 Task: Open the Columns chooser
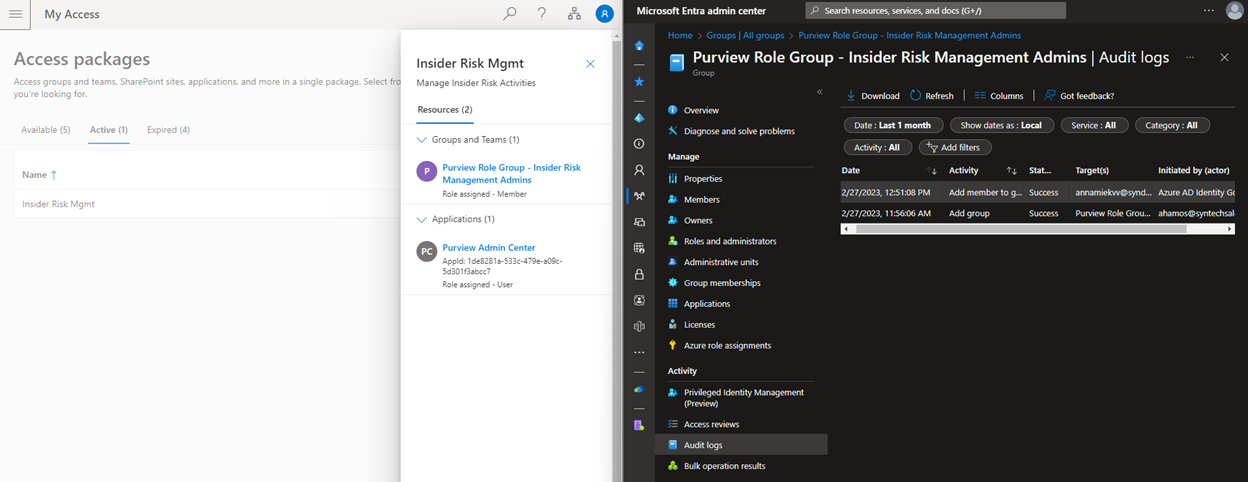[x=998, y=96]
